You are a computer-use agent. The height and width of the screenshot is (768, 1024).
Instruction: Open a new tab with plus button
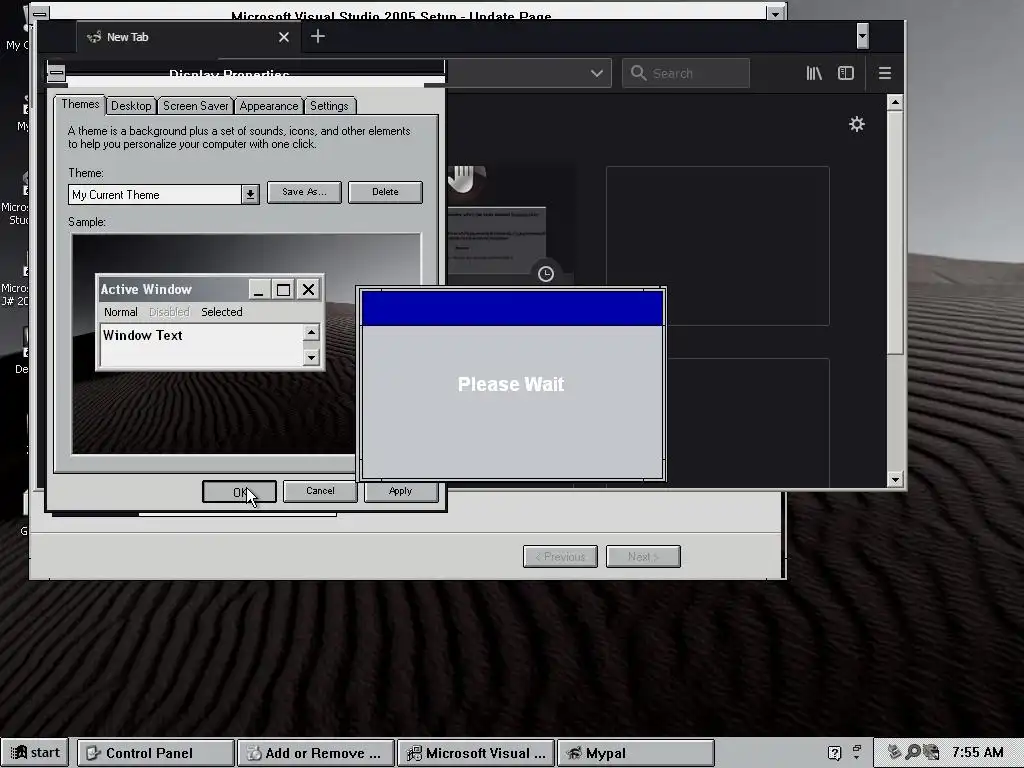pyautogui.click(x=318, y=37)
